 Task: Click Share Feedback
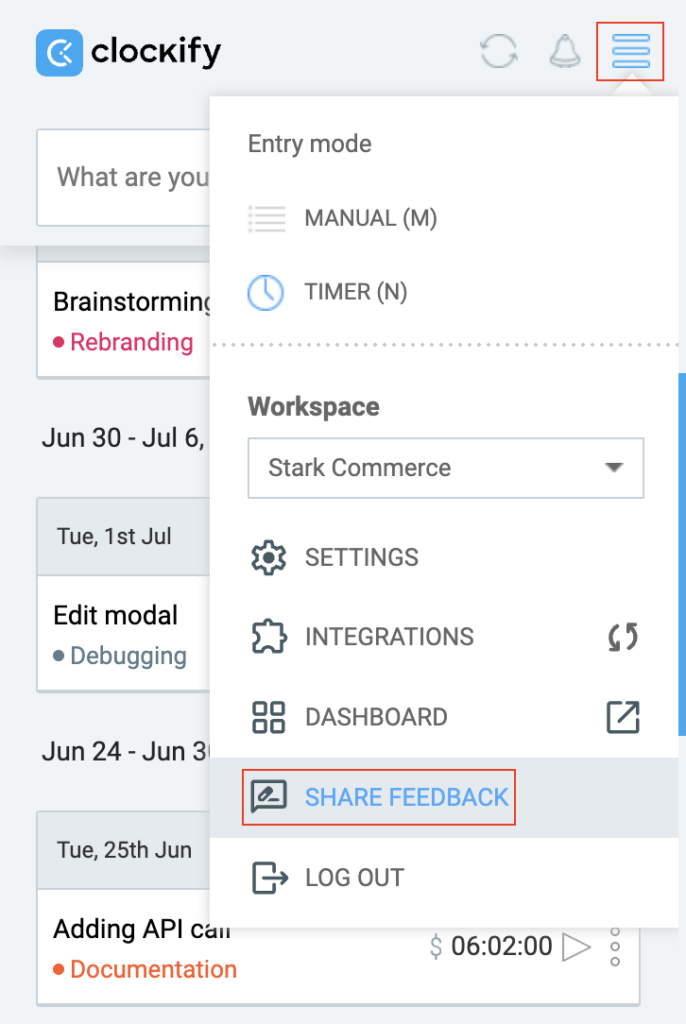[406, 797]
